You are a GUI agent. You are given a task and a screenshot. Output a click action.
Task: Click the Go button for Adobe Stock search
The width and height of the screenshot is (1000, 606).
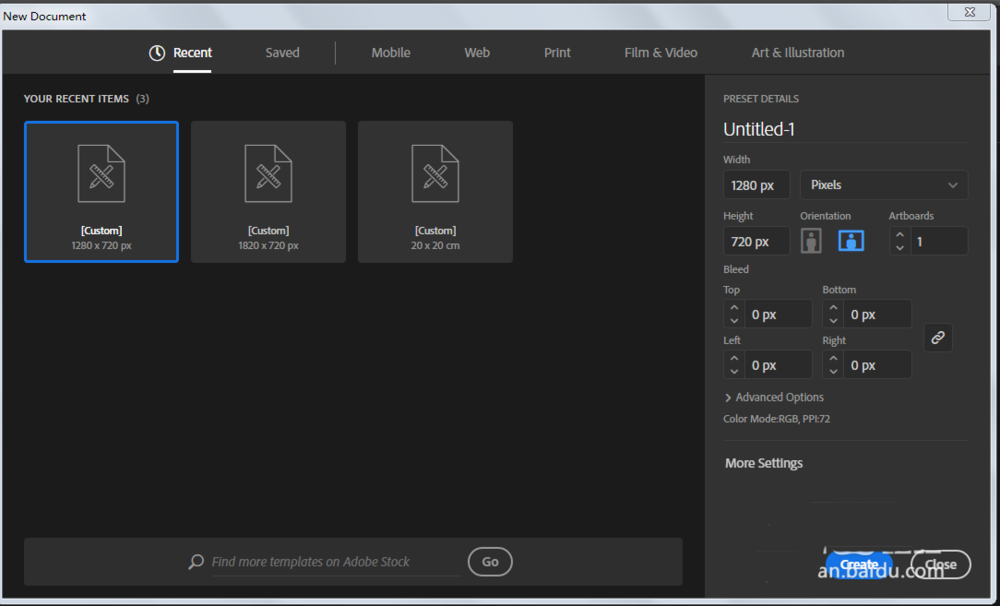490,561
